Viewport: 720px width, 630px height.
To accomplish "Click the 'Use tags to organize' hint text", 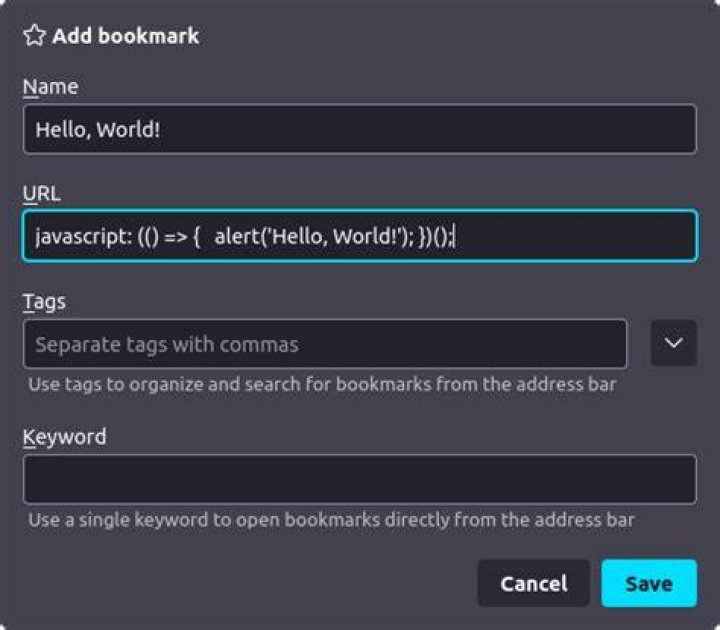I will pyautogui.click(x=322, y=384).
